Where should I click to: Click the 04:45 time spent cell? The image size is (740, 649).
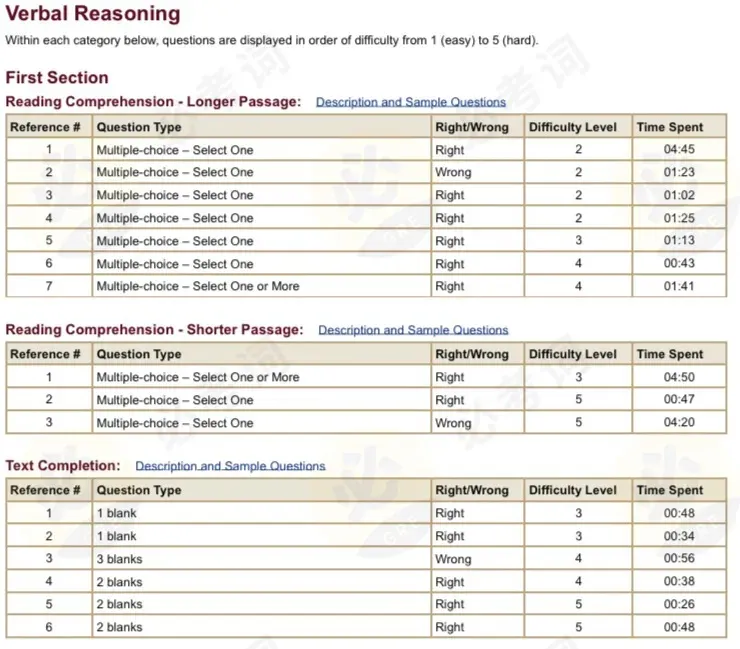678,150
